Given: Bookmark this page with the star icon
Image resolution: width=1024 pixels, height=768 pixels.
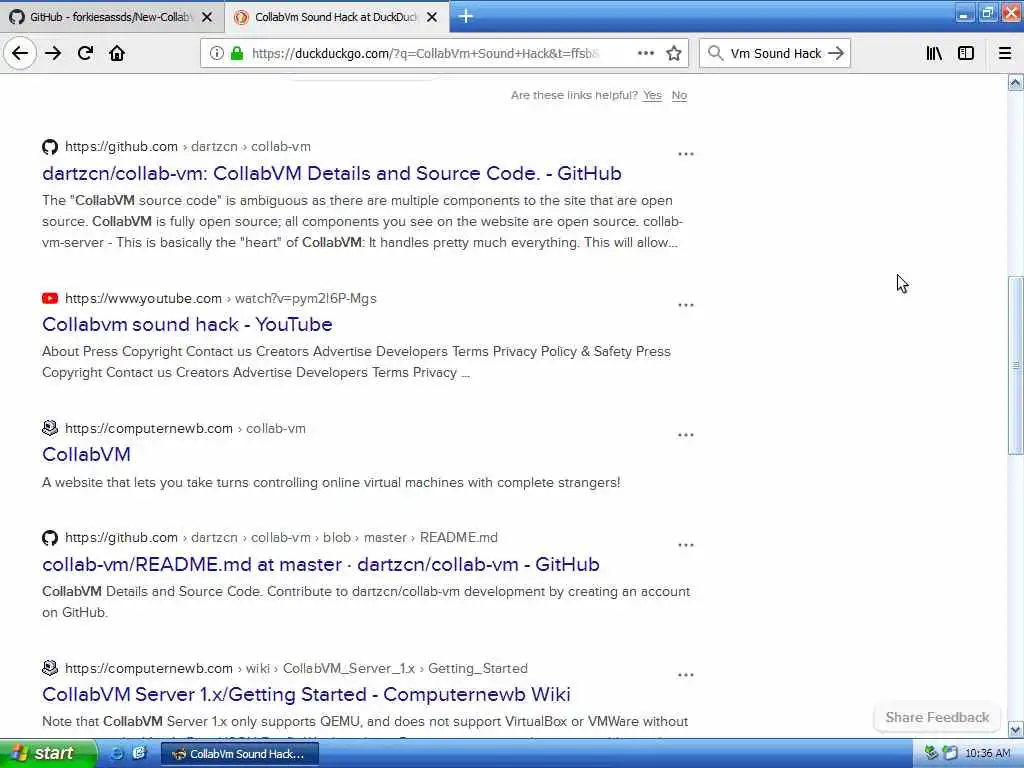Looking at the screenshot, I should 674,54.
